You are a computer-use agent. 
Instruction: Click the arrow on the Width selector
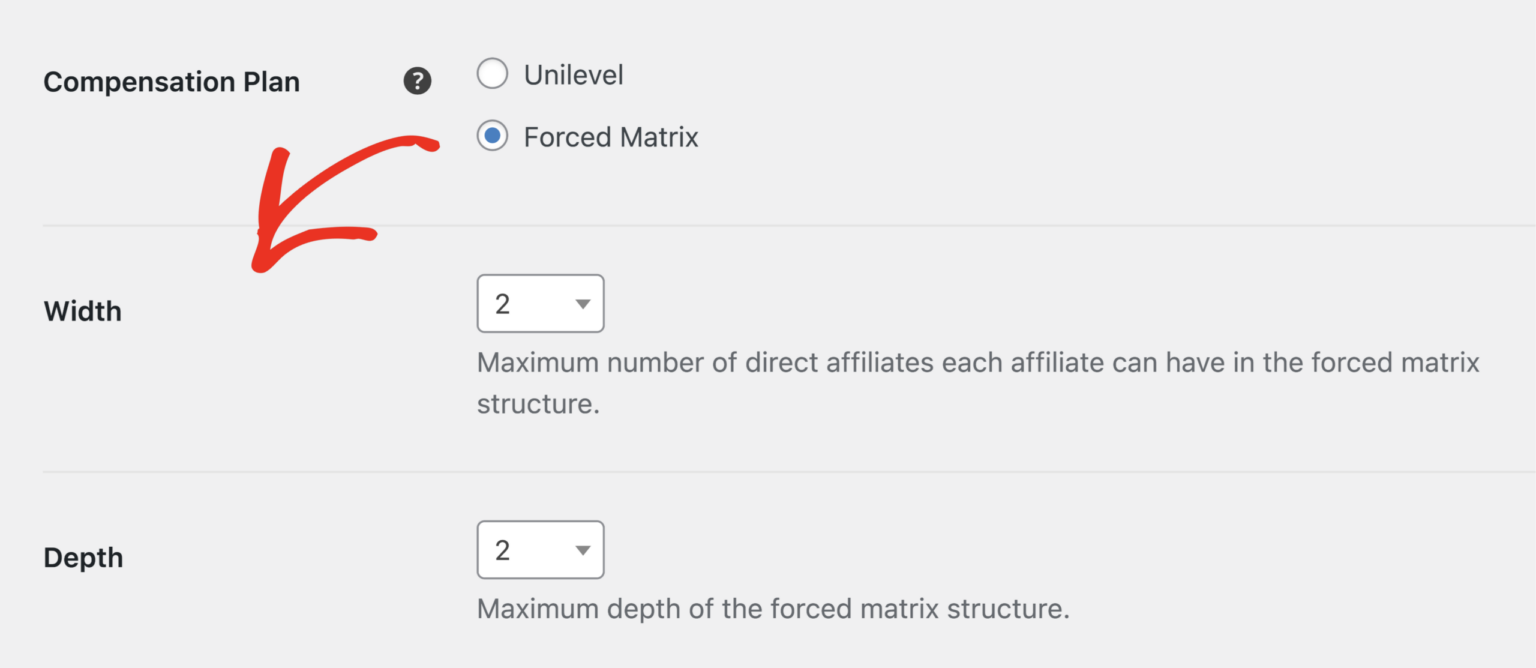tap(583, 303)
